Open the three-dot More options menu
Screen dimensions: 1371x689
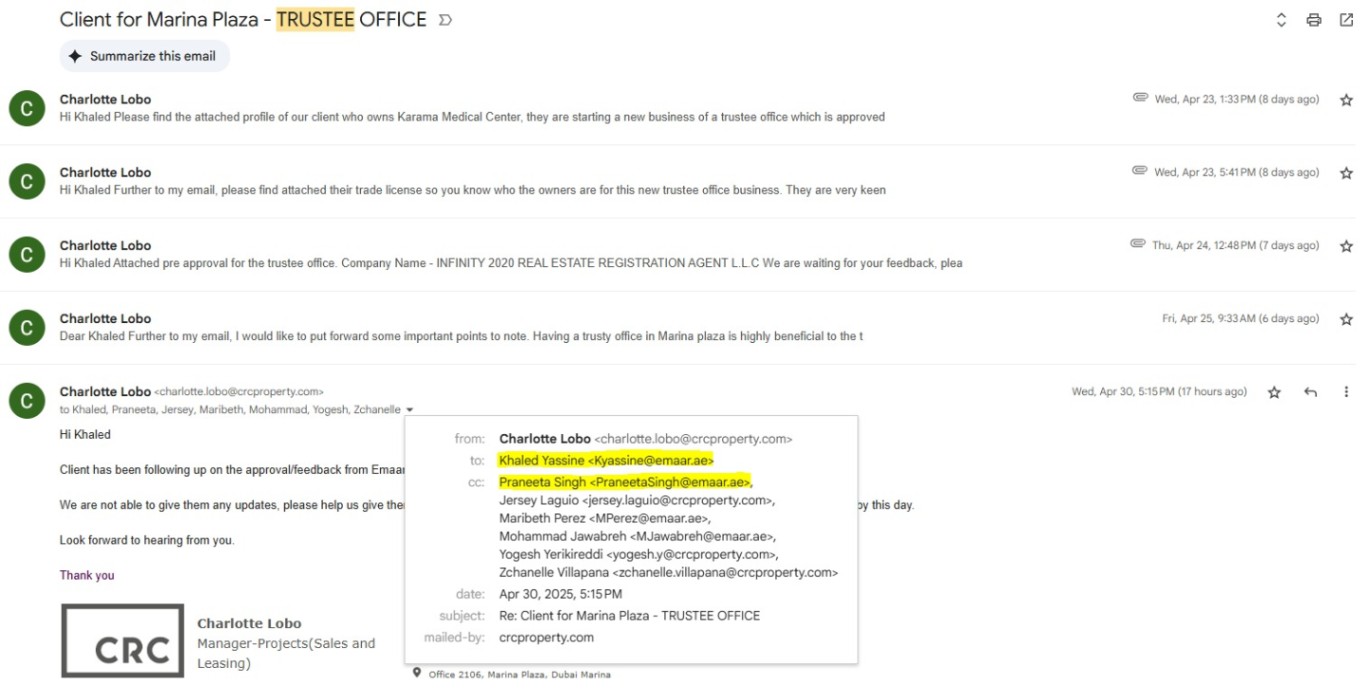(x=1346, y=392)
